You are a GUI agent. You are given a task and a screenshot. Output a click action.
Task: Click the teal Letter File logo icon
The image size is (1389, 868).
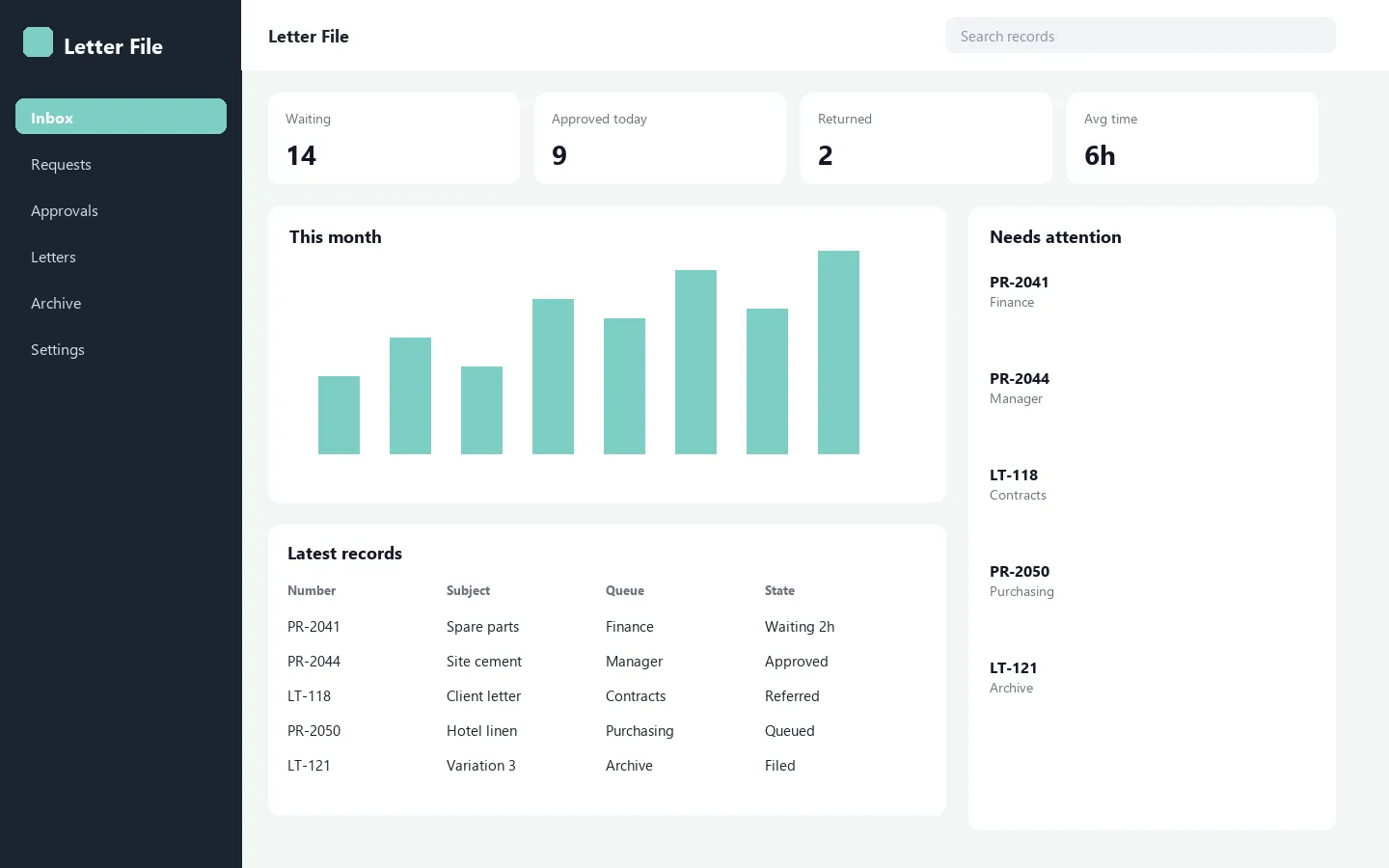tap(38, 42)
